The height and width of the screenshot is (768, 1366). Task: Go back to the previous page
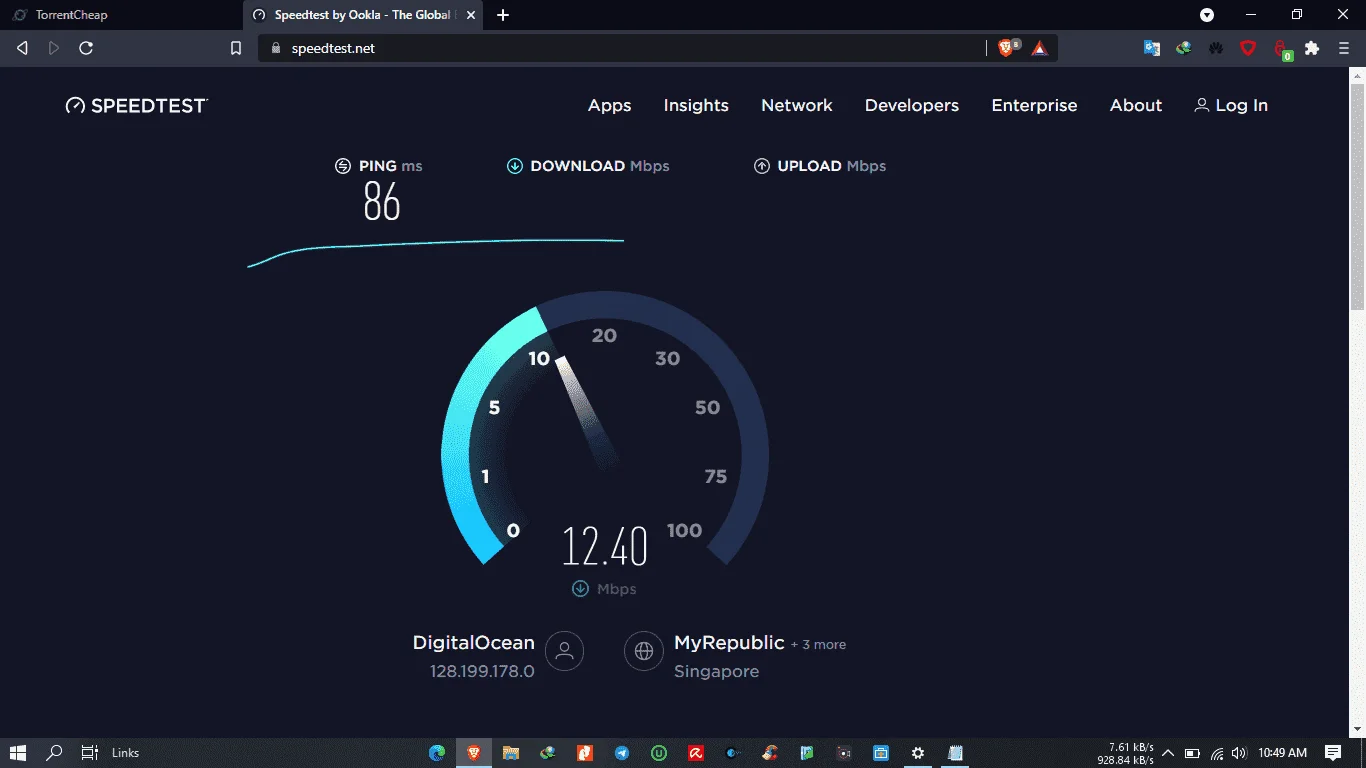[22, 48]
